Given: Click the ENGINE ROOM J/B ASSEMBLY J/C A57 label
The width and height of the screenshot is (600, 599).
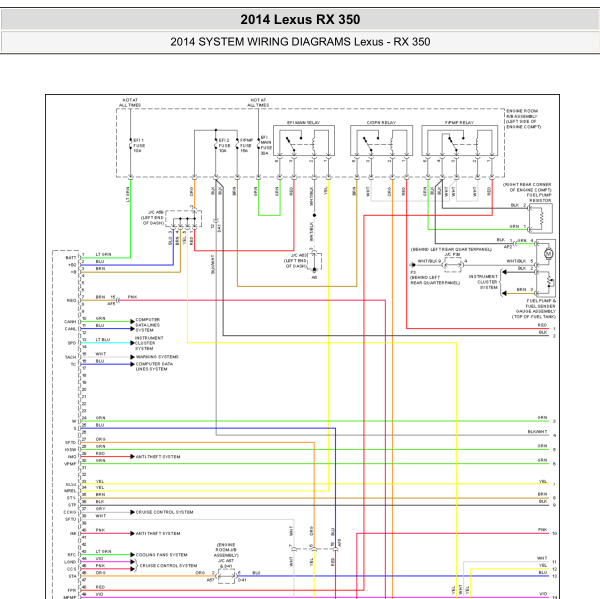Looking at the screenshot, I should pos(226,555).
